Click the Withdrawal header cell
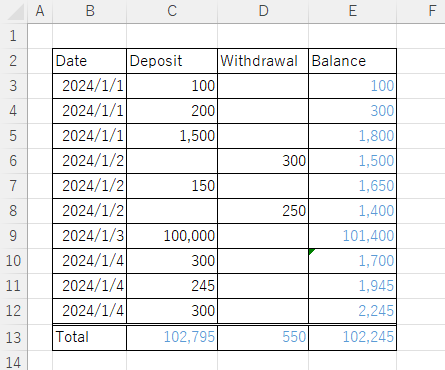445x370 pixels. pyautogui.click(x=263, y=61)
